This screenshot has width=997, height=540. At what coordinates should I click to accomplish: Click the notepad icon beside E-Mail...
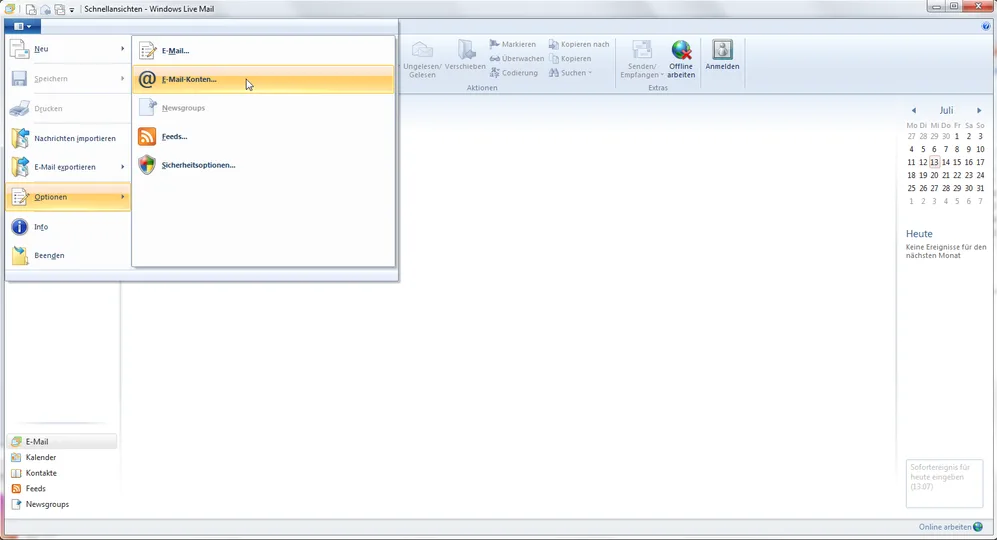(x=148, y=50)
